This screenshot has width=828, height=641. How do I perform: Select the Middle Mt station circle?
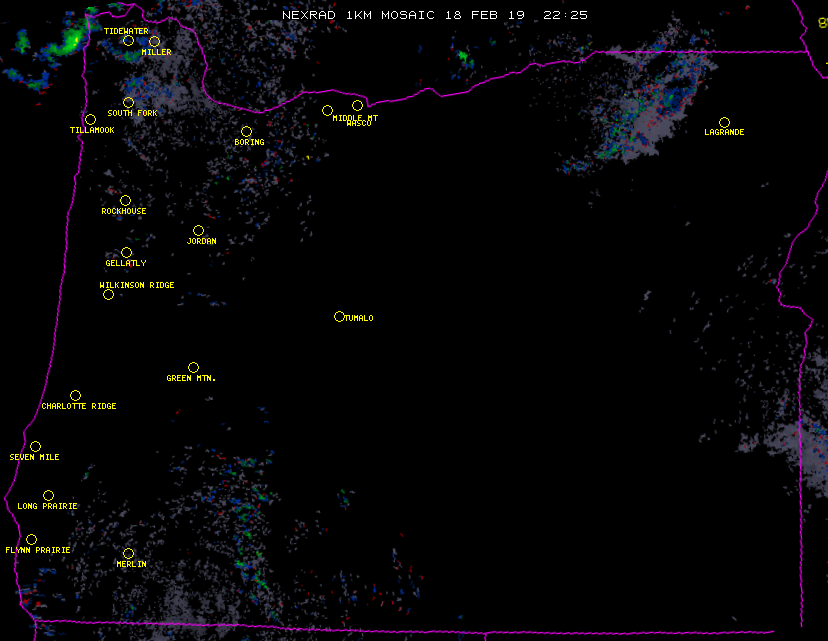(x=327, y=111)
